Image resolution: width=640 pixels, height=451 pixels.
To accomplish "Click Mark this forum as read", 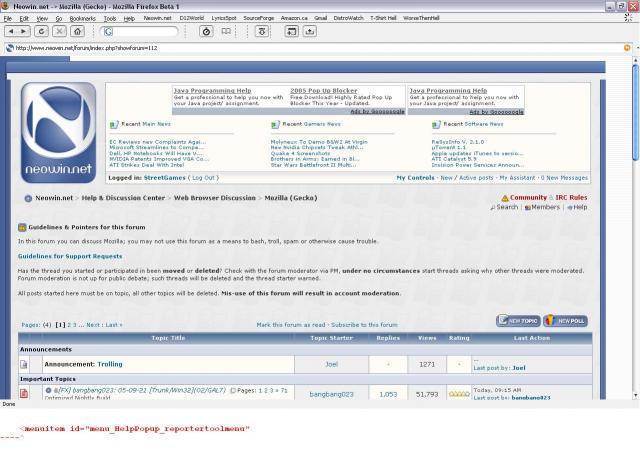I will tap(291, 325).
